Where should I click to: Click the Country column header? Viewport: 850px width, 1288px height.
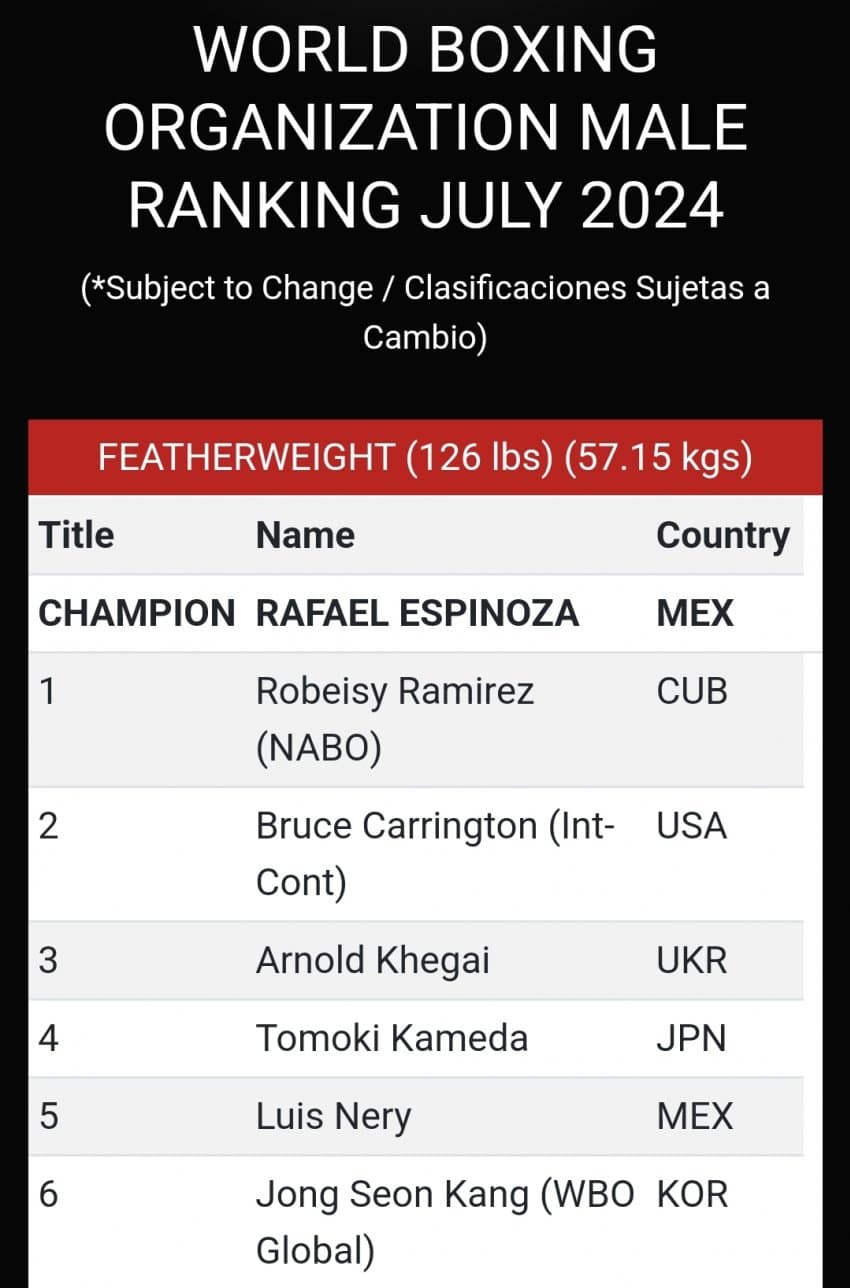tap(722, 535)
